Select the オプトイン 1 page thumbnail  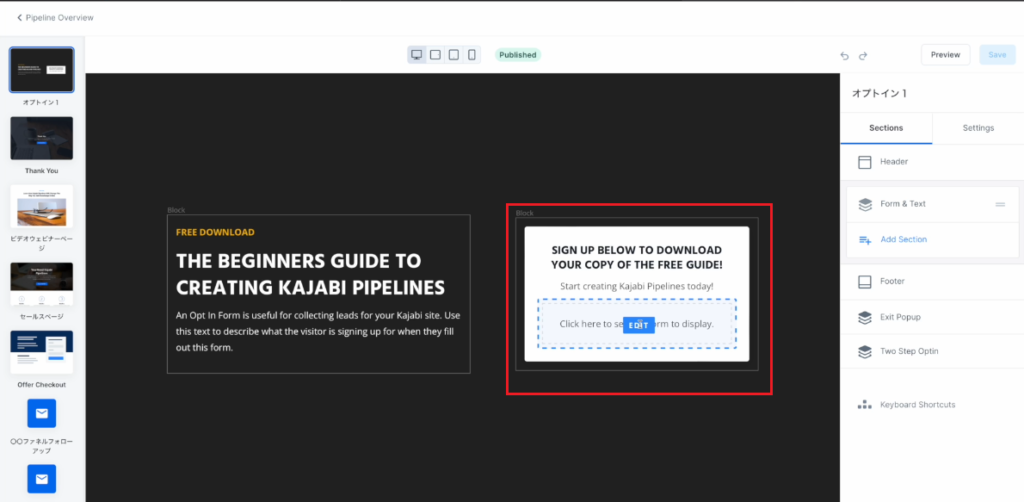coord(42,70)
